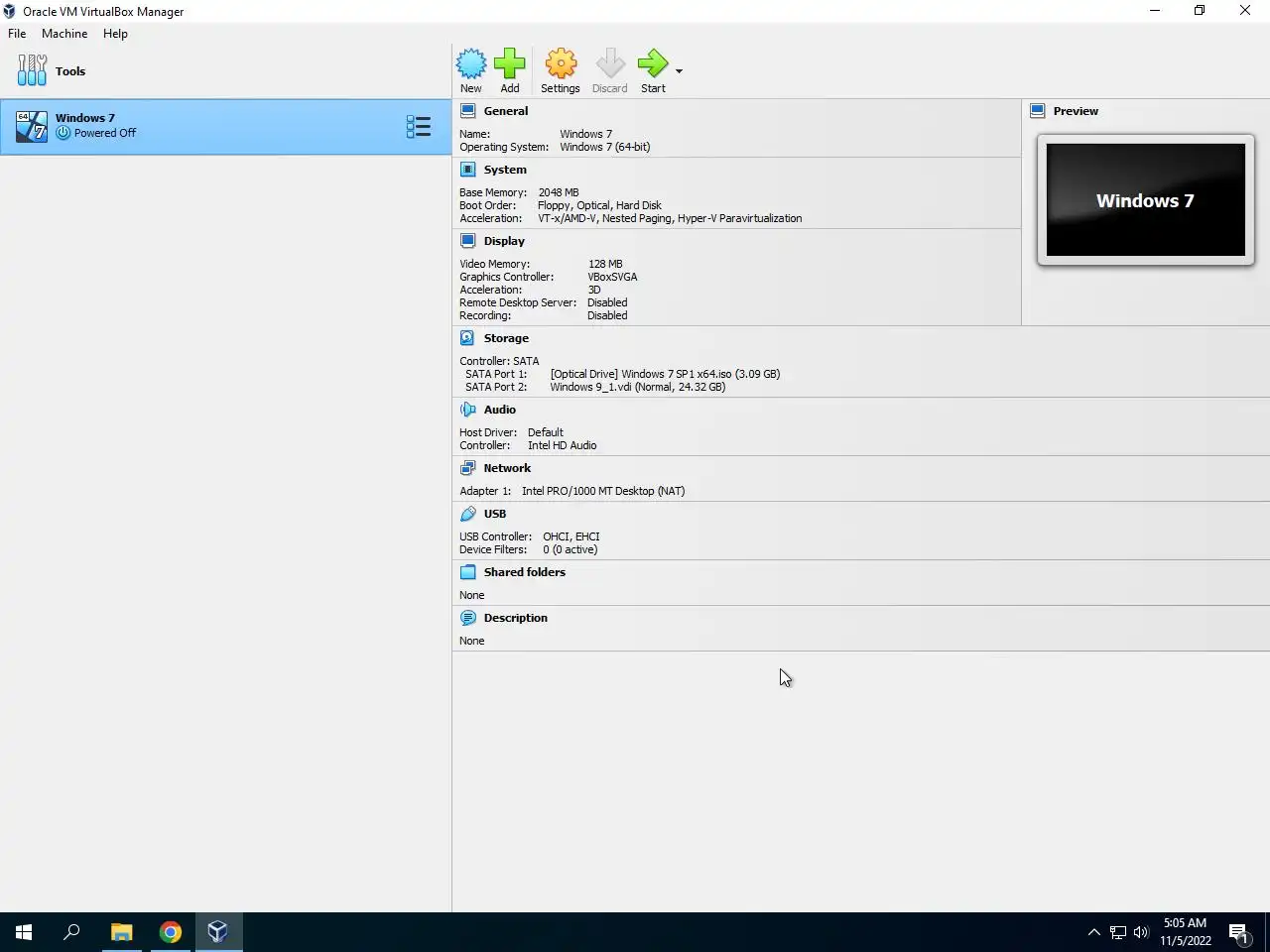1270x952 pixels.
Task: Select the Windows 7 virtual machine
Action: pyautogui.click(x=225, y=126)
